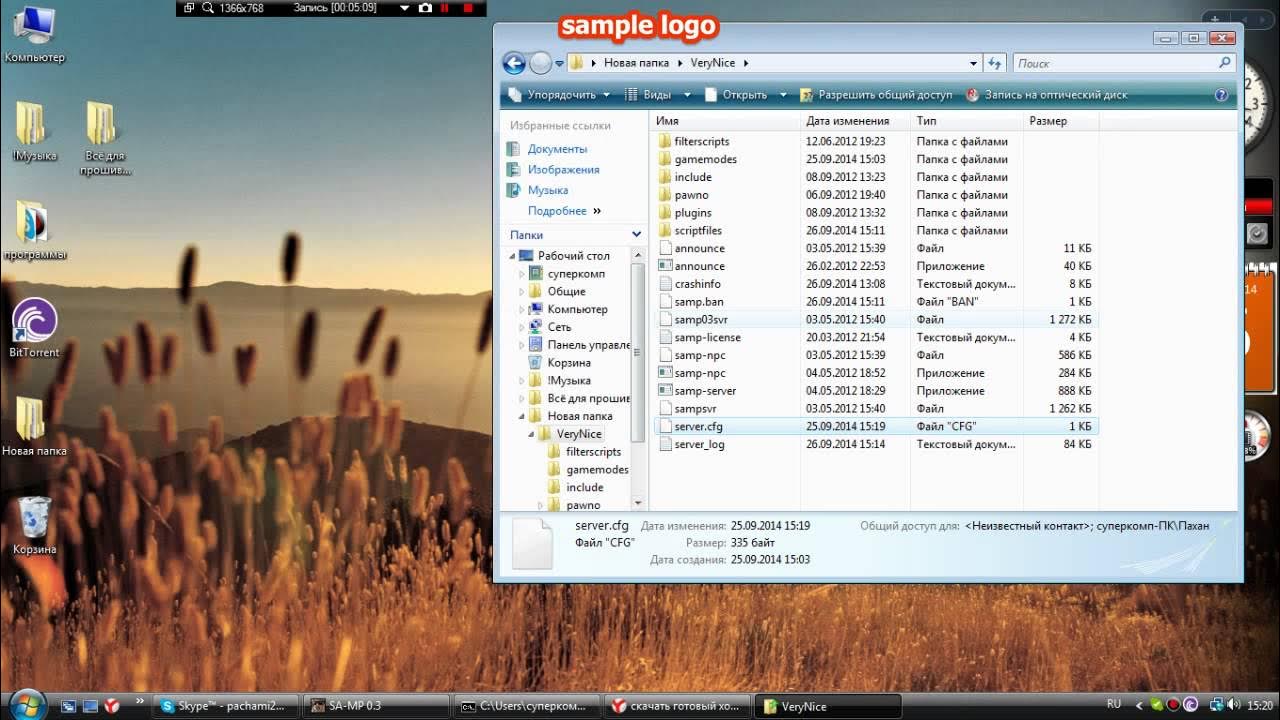The width and height of the screenshot is (1280, 720).
Task: Stop the screen recording with the red square
Action: [468, 8]
